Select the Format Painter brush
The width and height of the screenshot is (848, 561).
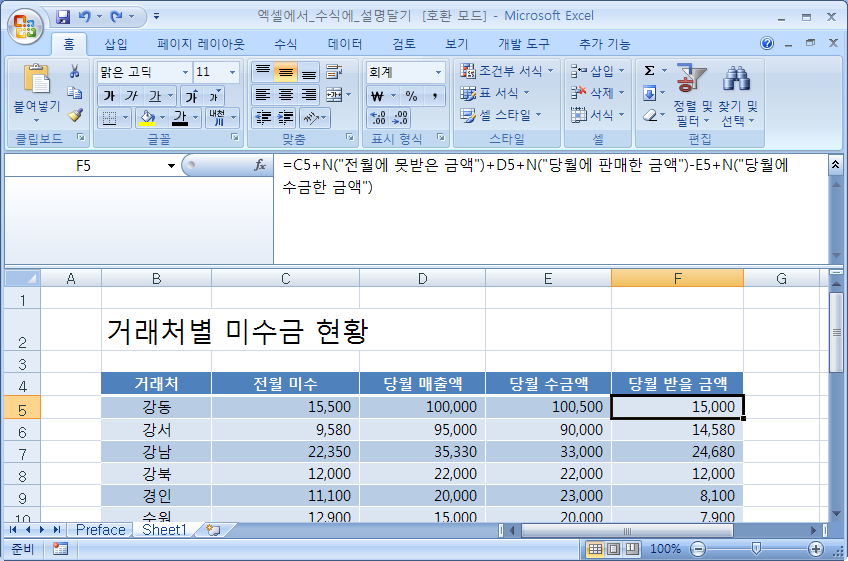coord(75,114)
